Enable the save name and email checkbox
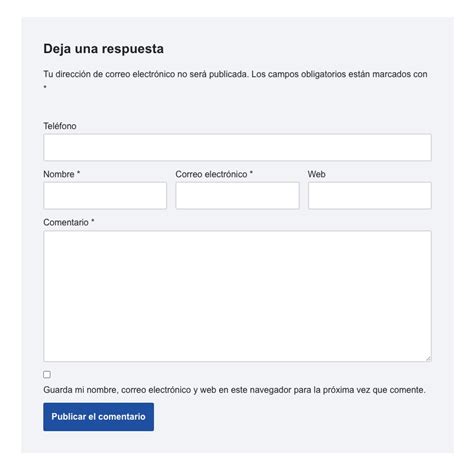 click(x=47, y=374)
